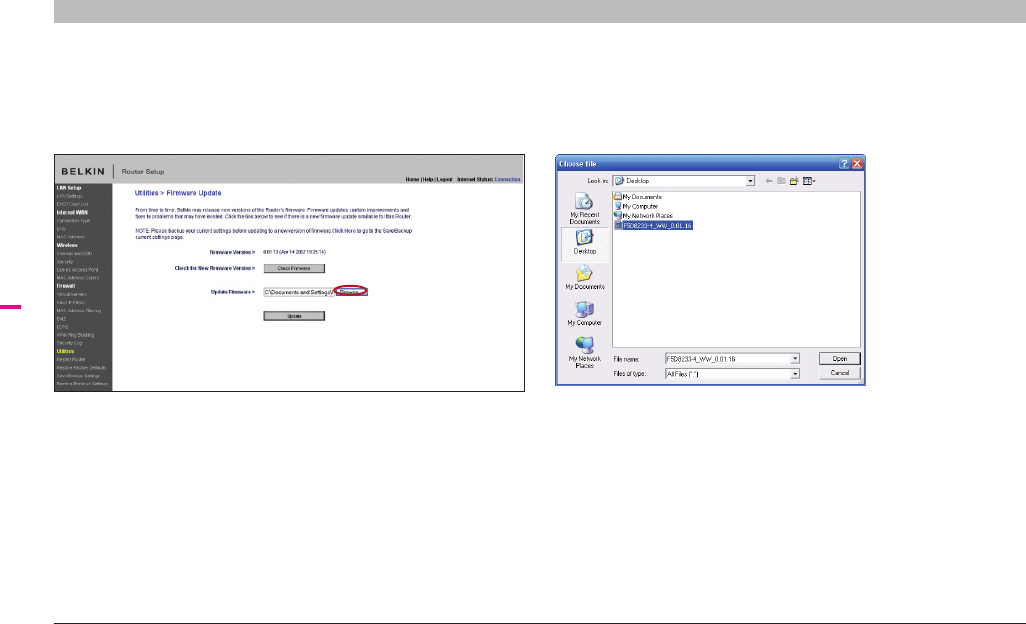Open My Computer in the left places bar
This screenshot has width=1026, height=624.
click(584, 314)
